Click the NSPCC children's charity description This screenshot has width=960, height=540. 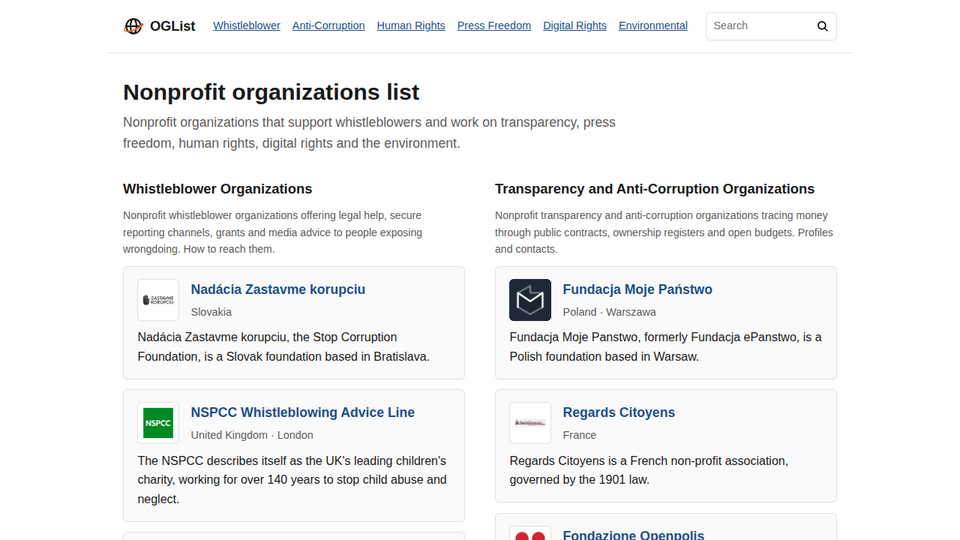pos(292,480)
